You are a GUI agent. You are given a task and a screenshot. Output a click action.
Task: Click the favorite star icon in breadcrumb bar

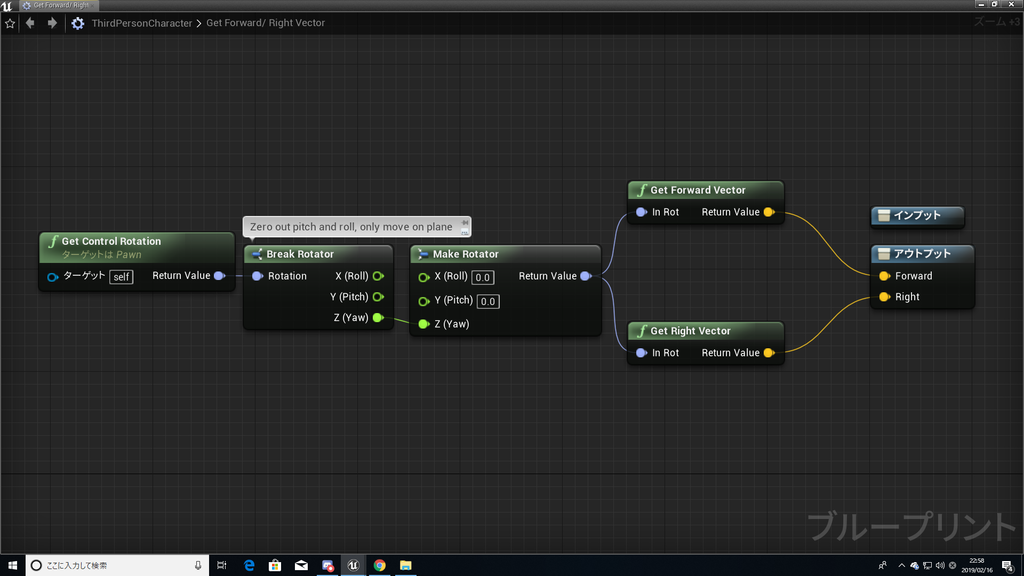10,24
